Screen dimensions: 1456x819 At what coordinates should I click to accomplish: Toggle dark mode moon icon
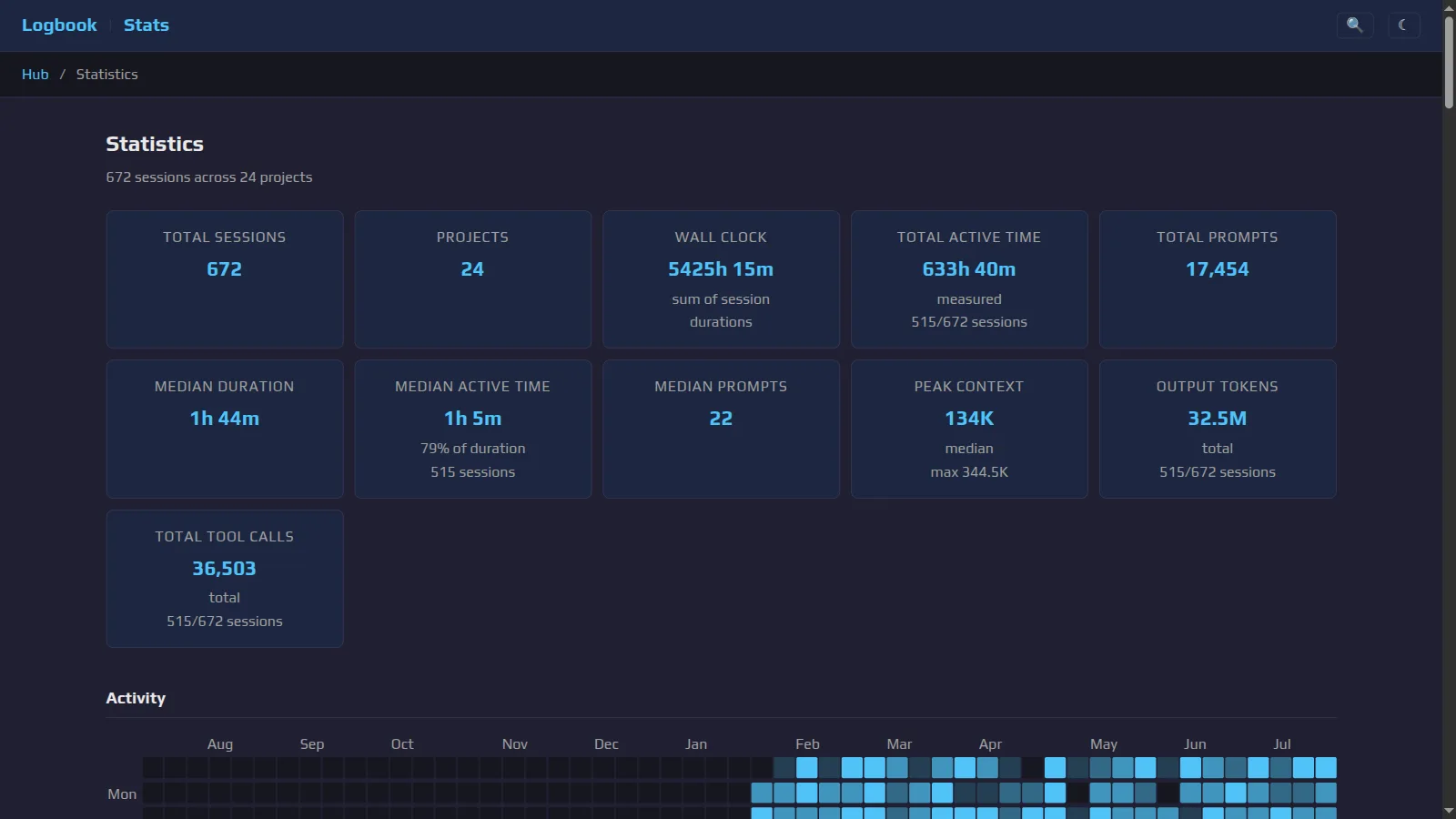(x=1403, y=25)
